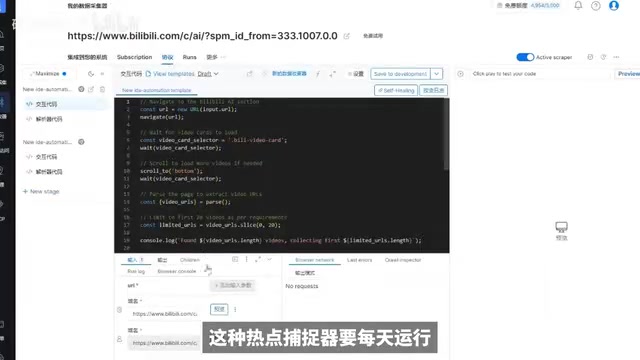Click the second bilibili URL input field
The image size is (640, 360).
click(x=165, y=343)
